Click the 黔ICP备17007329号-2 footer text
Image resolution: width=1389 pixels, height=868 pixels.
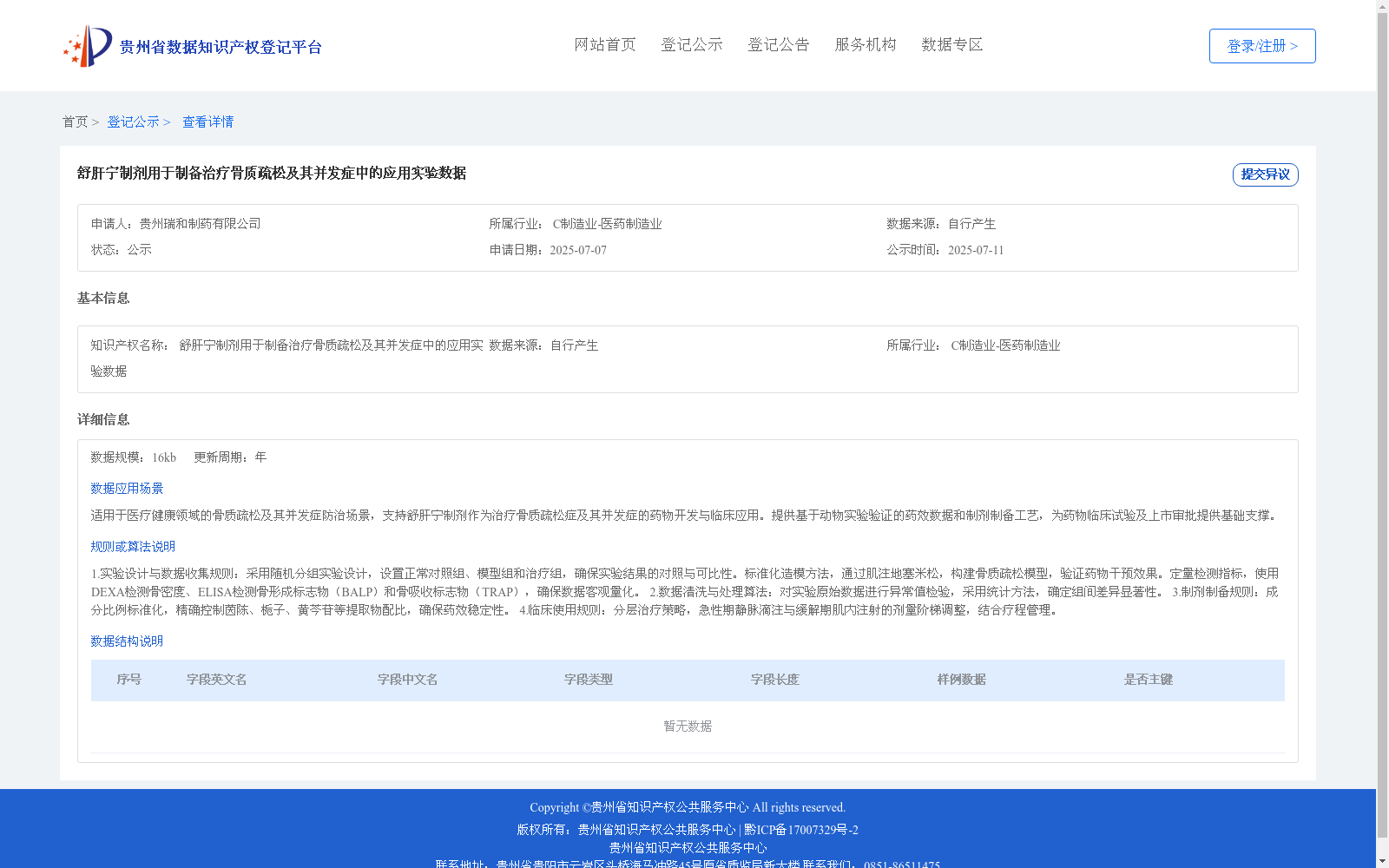tap(801, 830)
